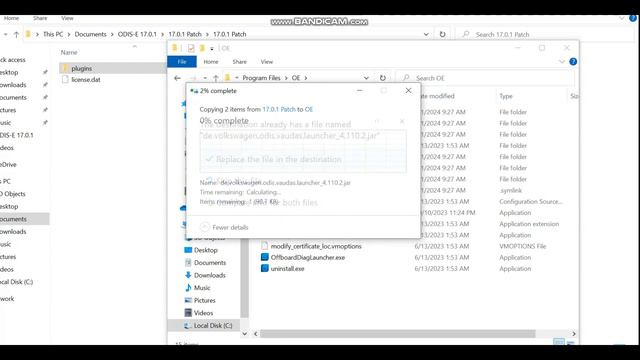
Task: Click the 17.0.1 Patch source link in copy dialog
Action: point(279,109)
